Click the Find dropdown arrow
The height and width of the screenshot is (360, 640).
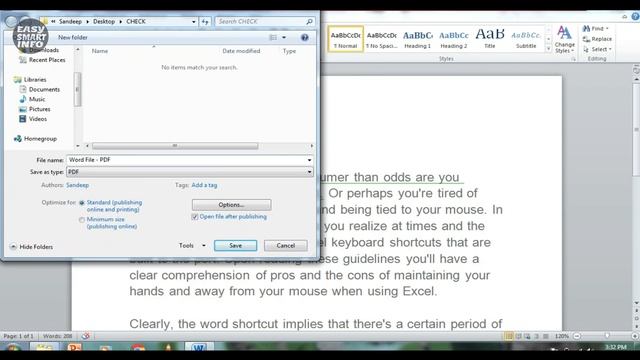click(607, 29)
